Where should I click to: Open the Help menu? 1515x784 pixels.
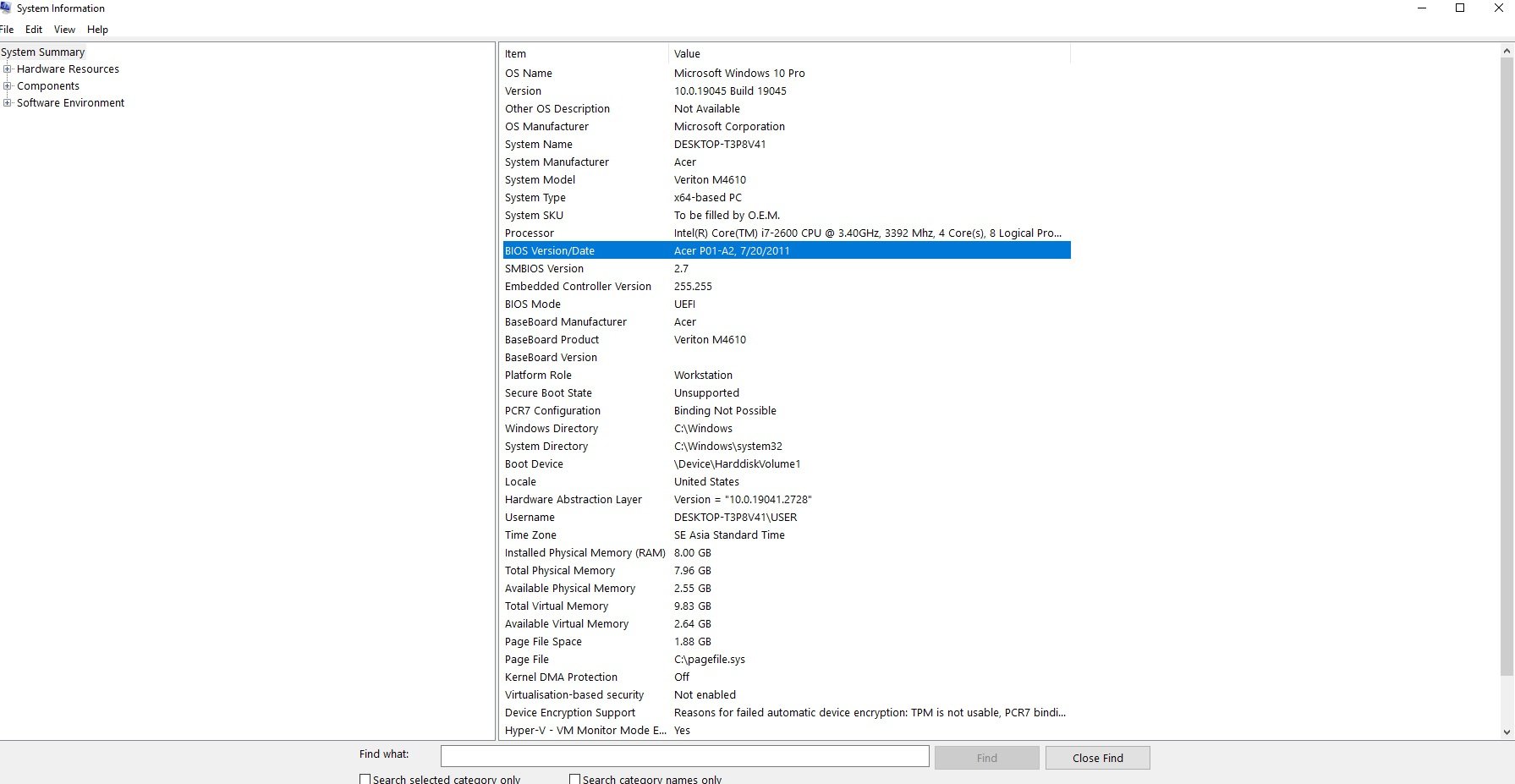97,30
